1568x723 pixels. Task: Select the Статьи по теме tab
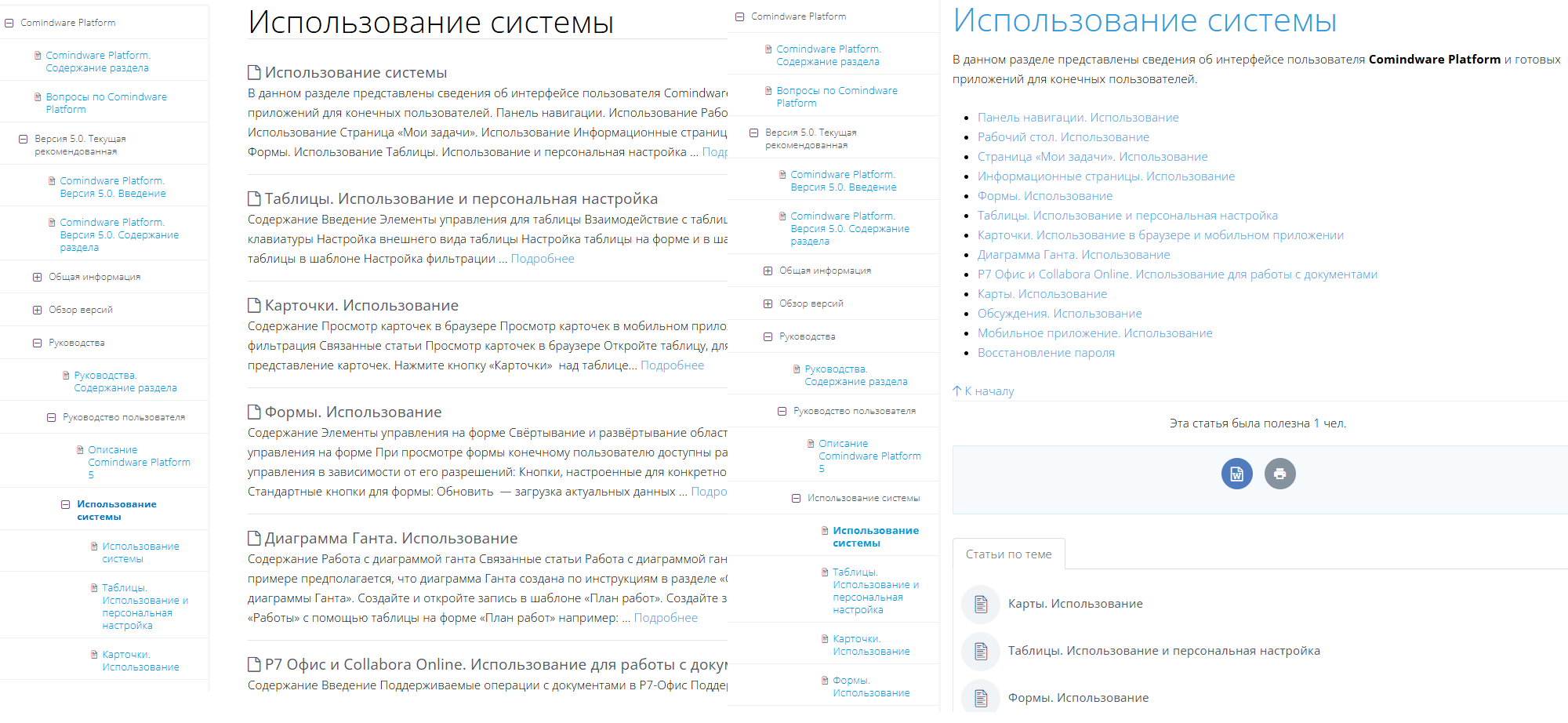(x=1008, y=554)
